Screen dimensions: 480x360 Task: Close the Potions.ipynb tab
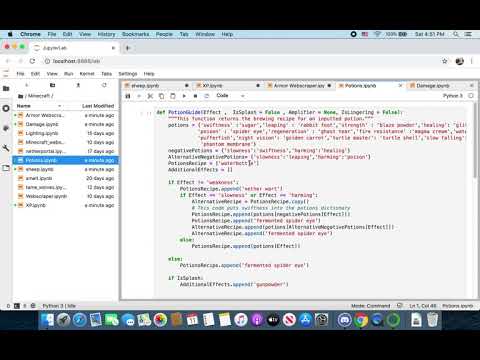[400, 86]
